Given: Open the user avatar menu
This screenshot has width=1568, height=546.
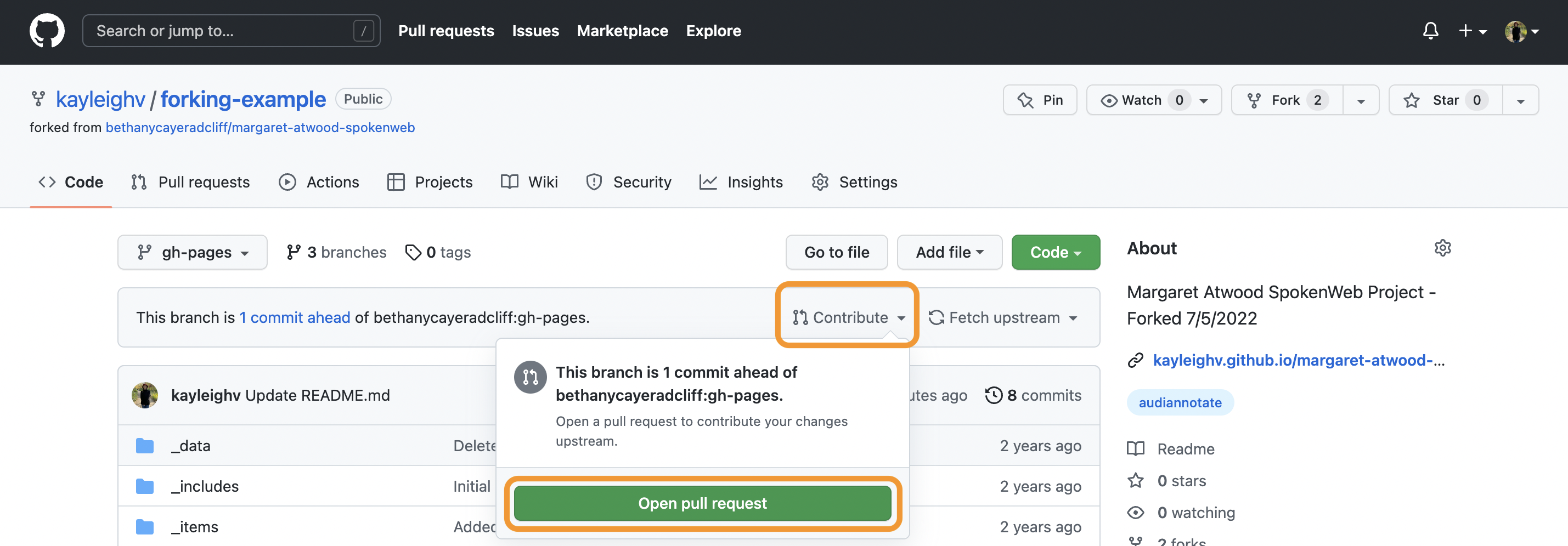Looking at the screenshot, I should tap(1522, 31).
